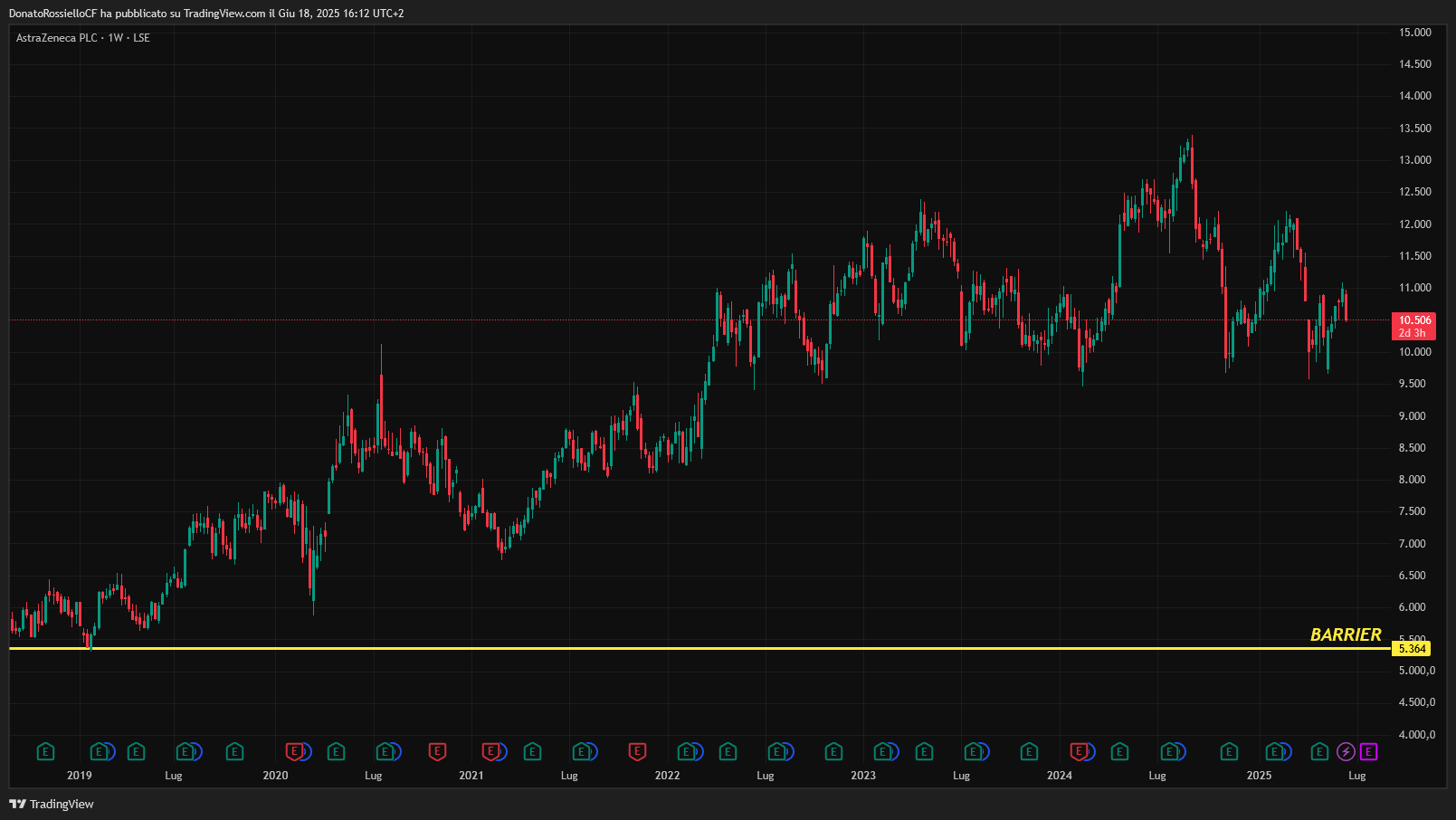Click the 5.000,0 price axis label
Screen dimensions: 1456x820
[1417, 671]
